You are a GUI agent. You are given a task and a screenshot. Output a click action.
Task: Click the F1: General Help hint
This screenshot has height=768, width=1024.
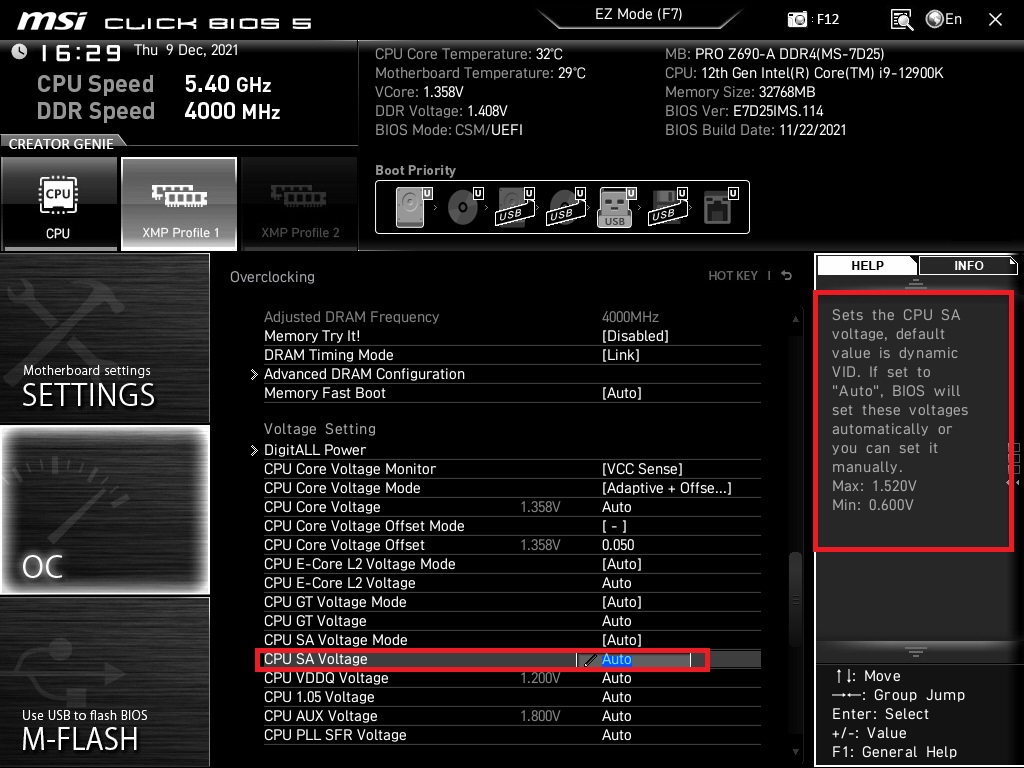point(894,752)
